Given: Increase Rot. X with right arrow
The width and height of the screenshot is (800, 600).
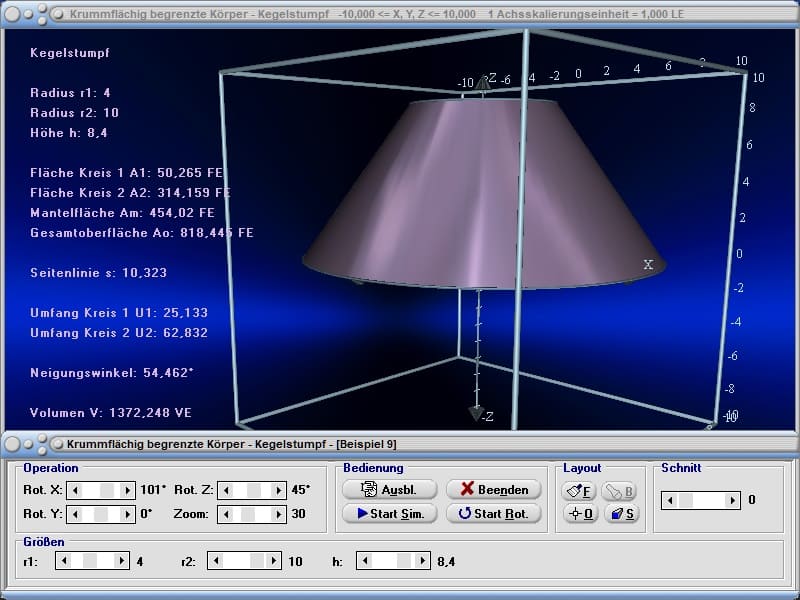Looking at the screenshot, I should coord(128,490).
